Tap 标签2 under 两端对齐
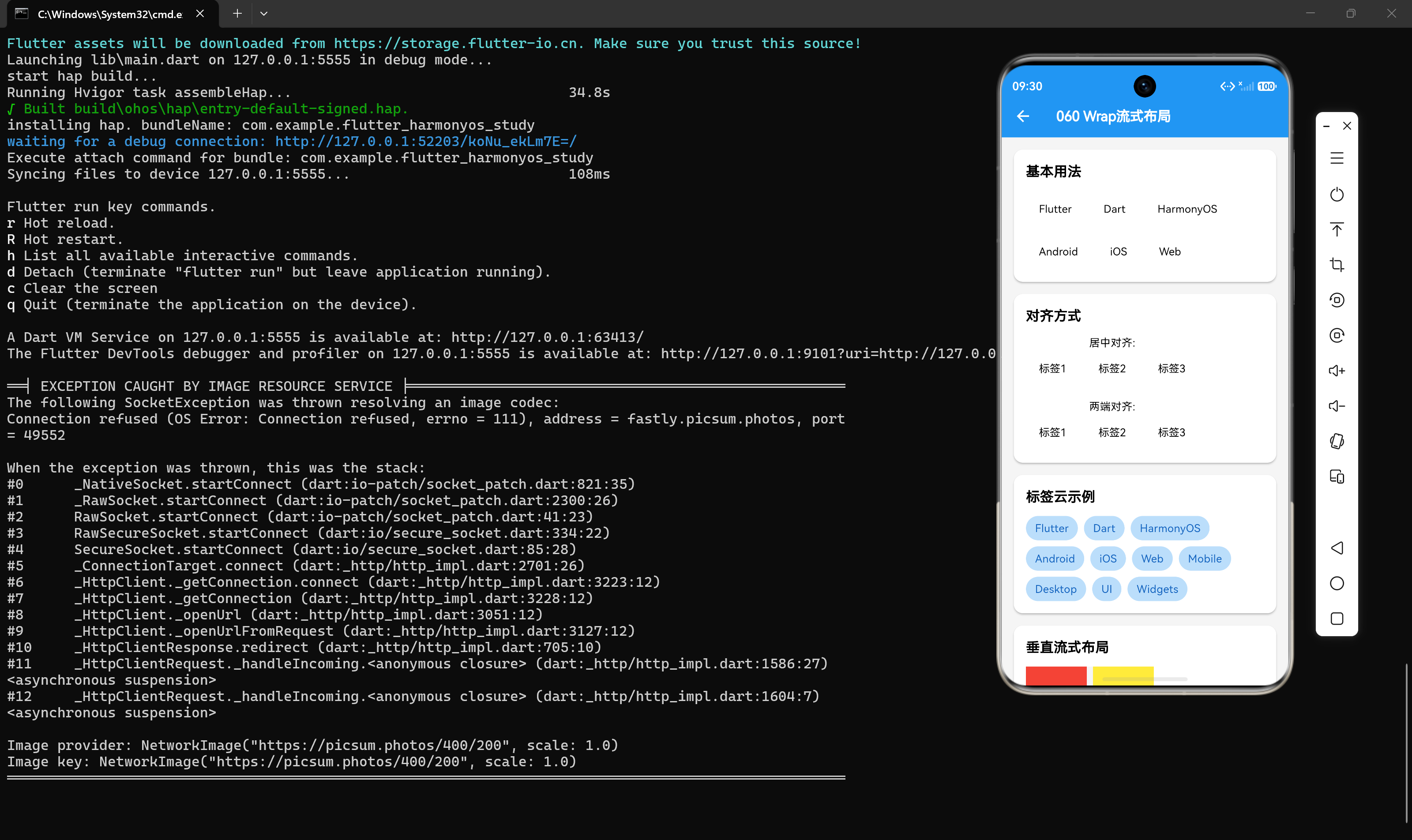The image size is (1412, 840). click(x=1112, y=432)
